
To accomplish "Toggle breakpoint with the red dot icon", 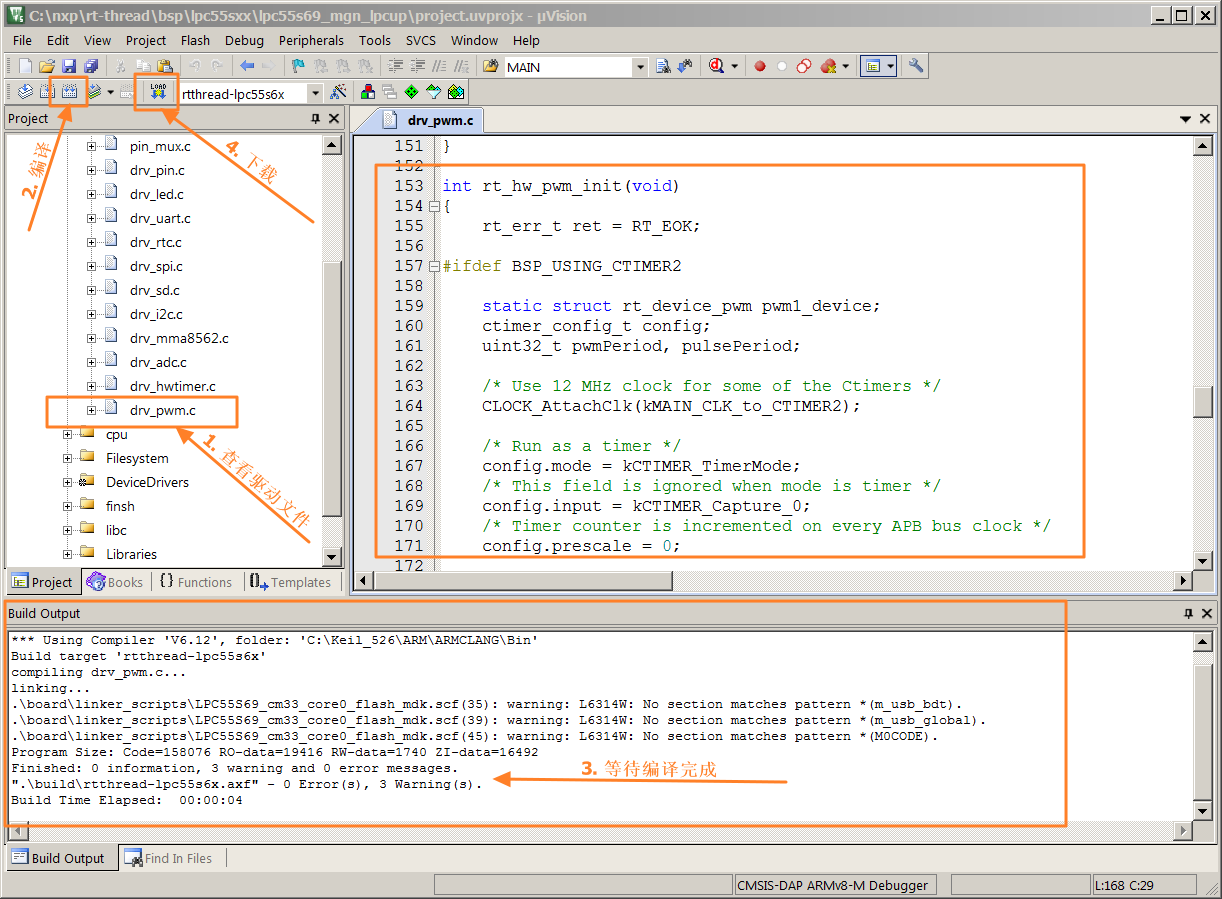I will click(760, 67).
